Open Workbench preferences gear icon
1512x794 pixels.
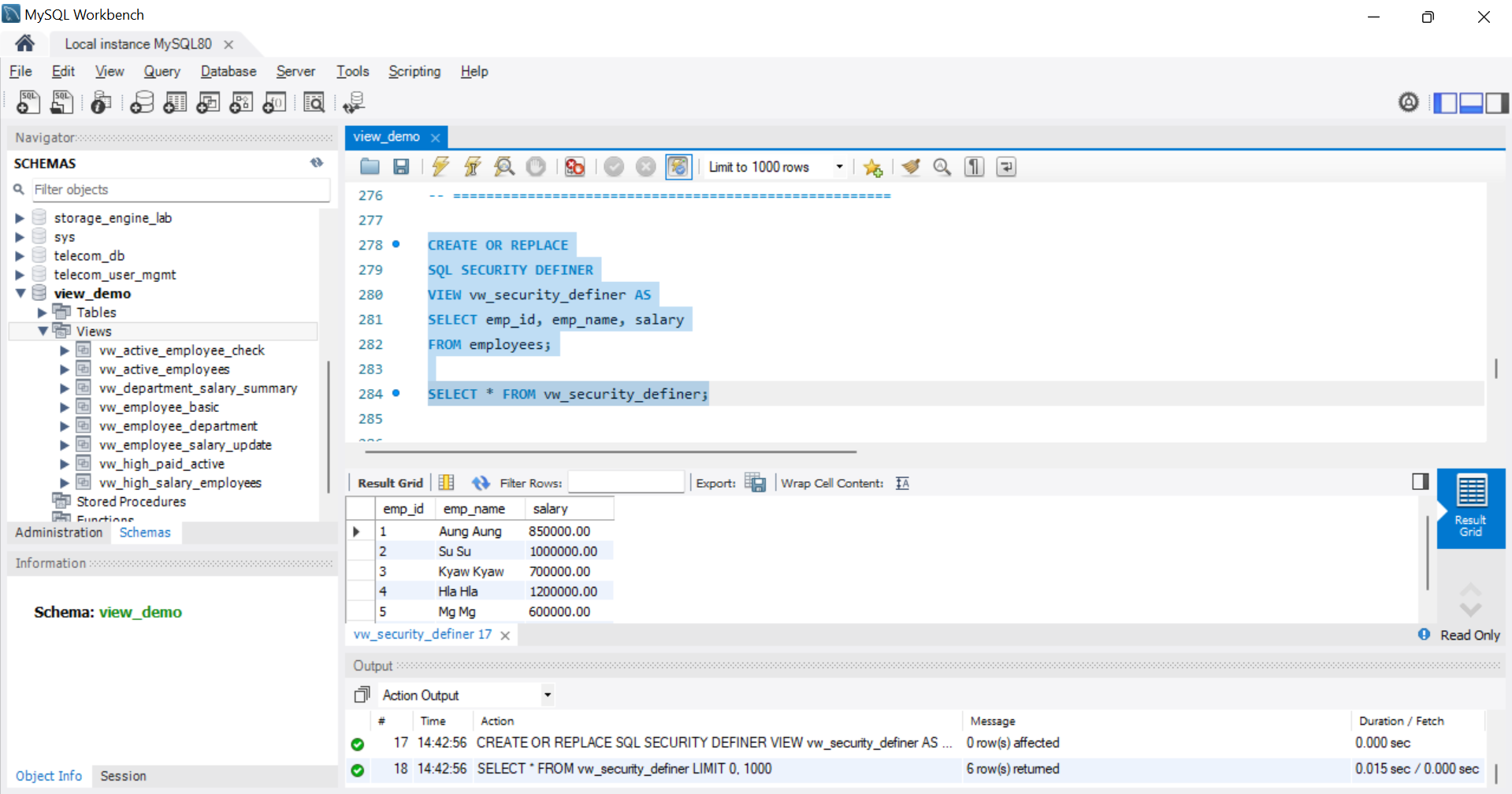click(x=1409, y=102)
